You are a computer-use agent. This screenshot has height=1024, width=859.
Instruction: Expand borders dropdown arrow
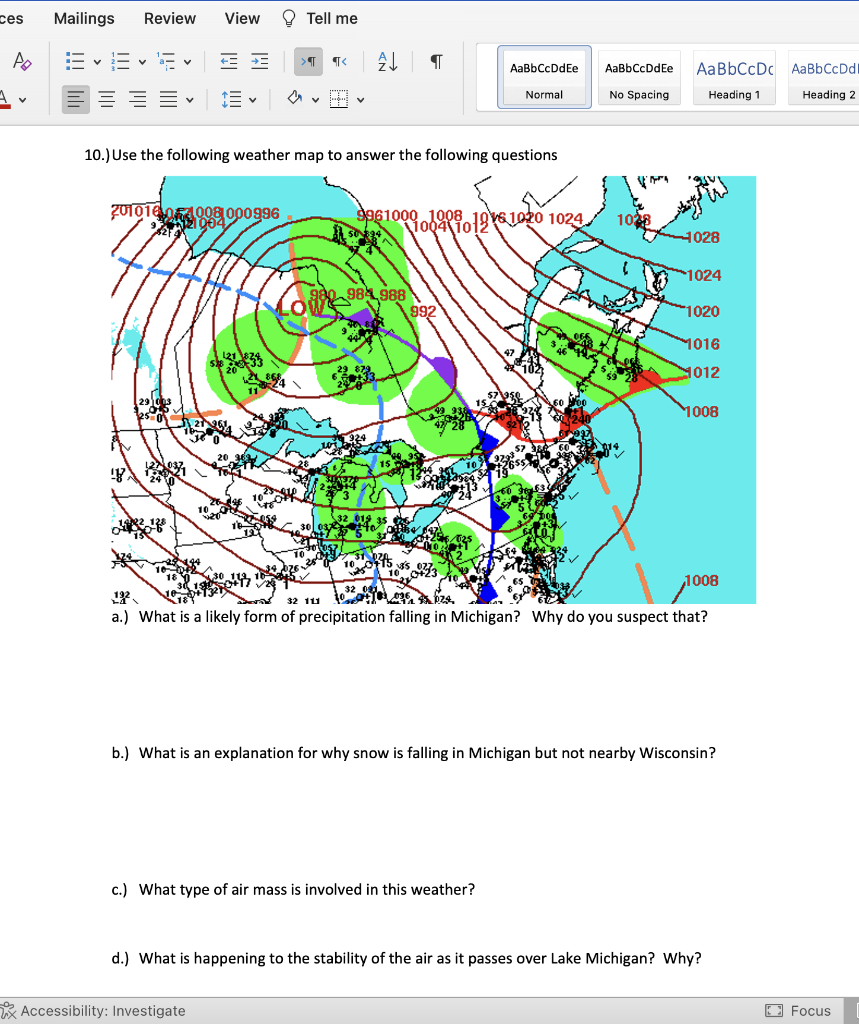pyautogui.click(x=360, y=101)
